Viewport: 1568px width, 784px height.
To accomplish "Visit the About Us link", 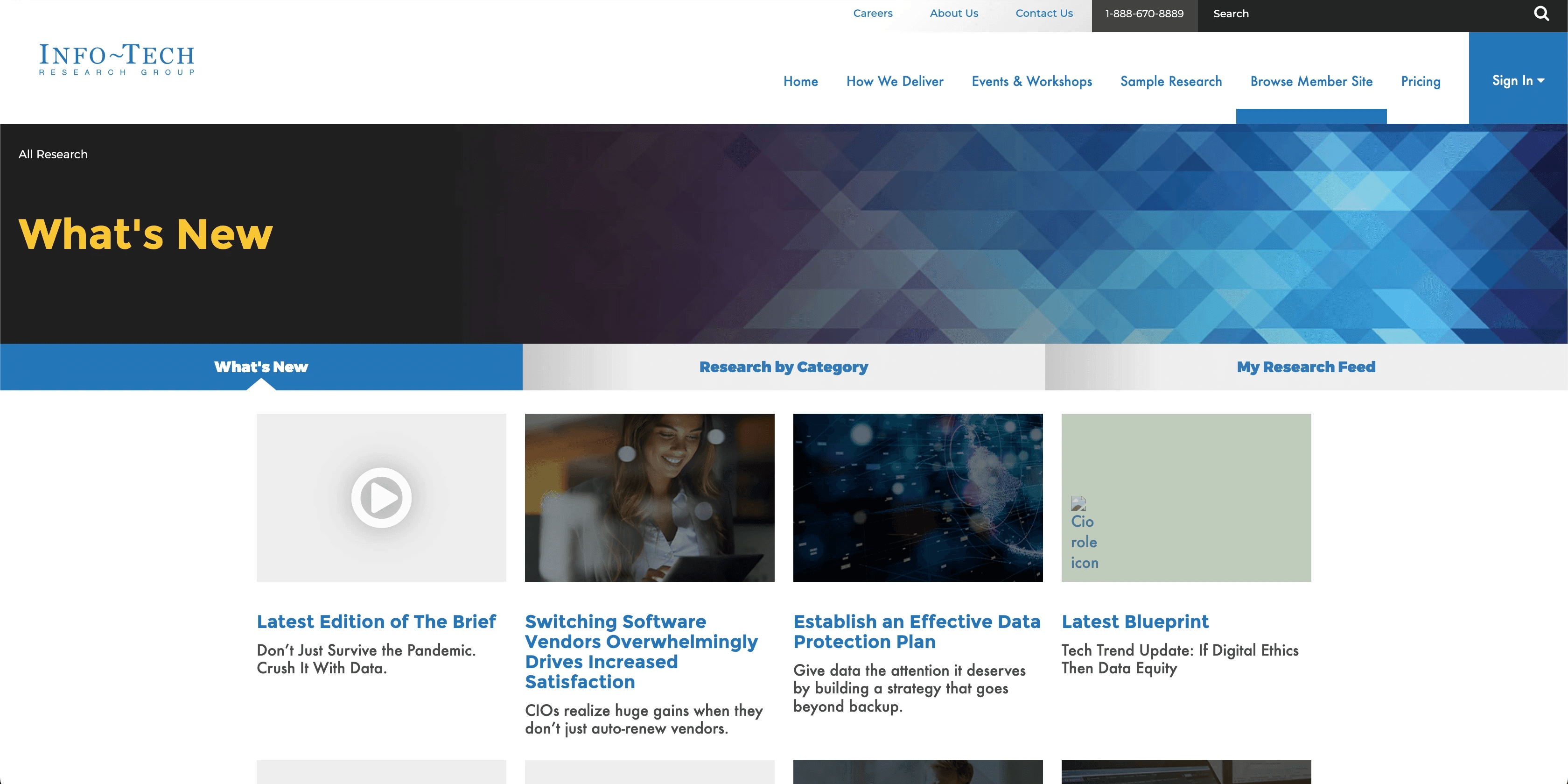I will pos(954,14).
